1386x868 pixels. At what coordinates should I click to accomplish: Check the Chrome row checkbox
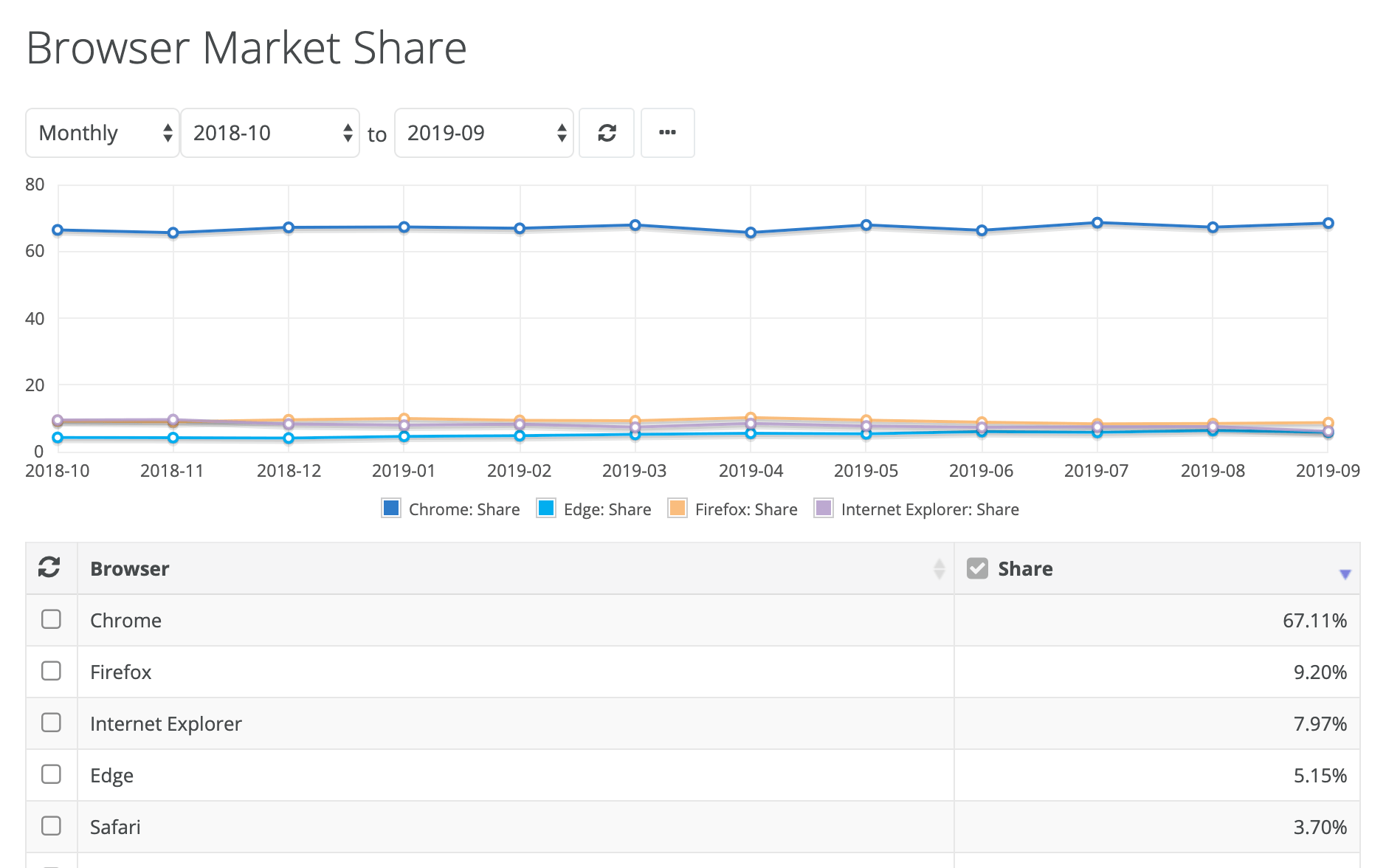[x=51, y=619]
